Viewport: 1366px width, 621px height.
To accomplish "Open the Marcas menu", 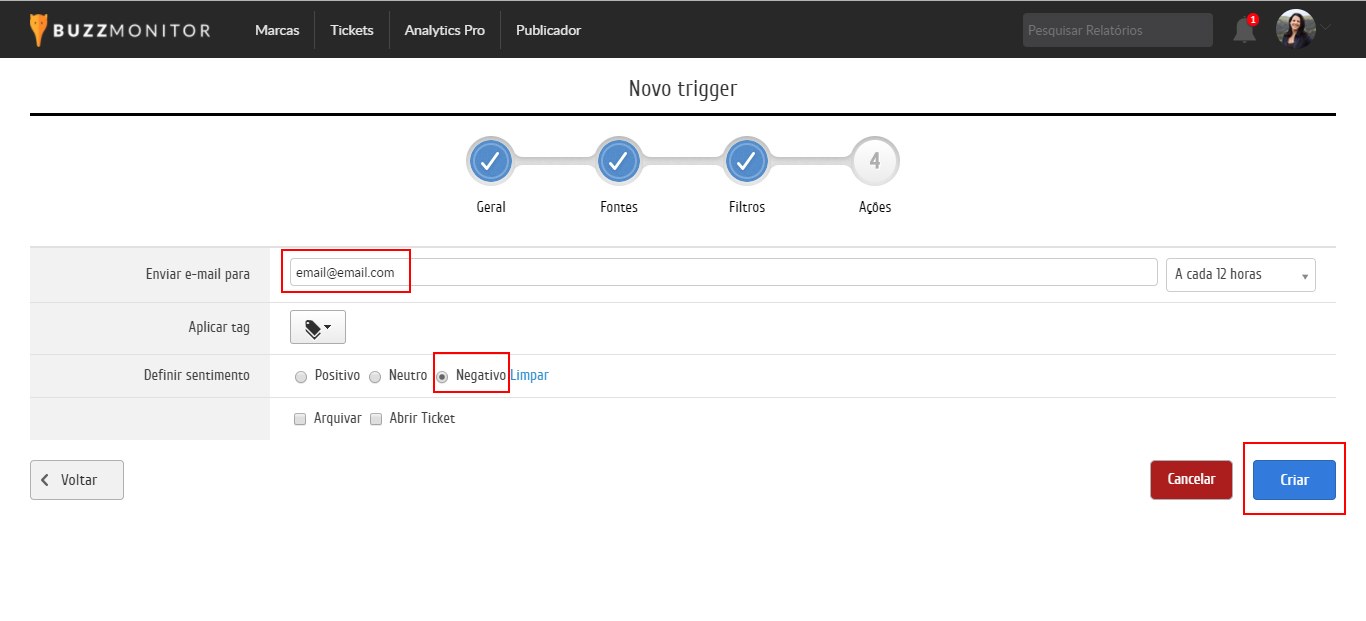I will [277, 30].
